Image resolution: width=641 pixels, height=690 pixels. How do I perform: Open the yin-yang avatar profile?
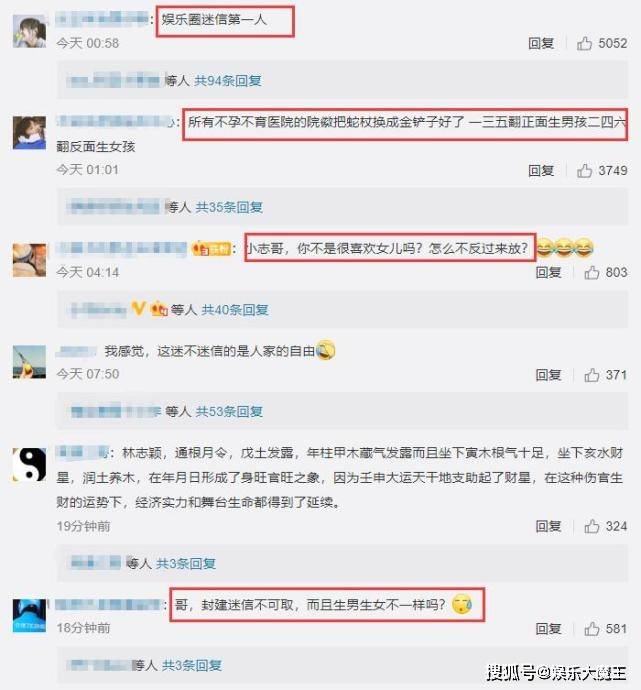tap(29, 465)
